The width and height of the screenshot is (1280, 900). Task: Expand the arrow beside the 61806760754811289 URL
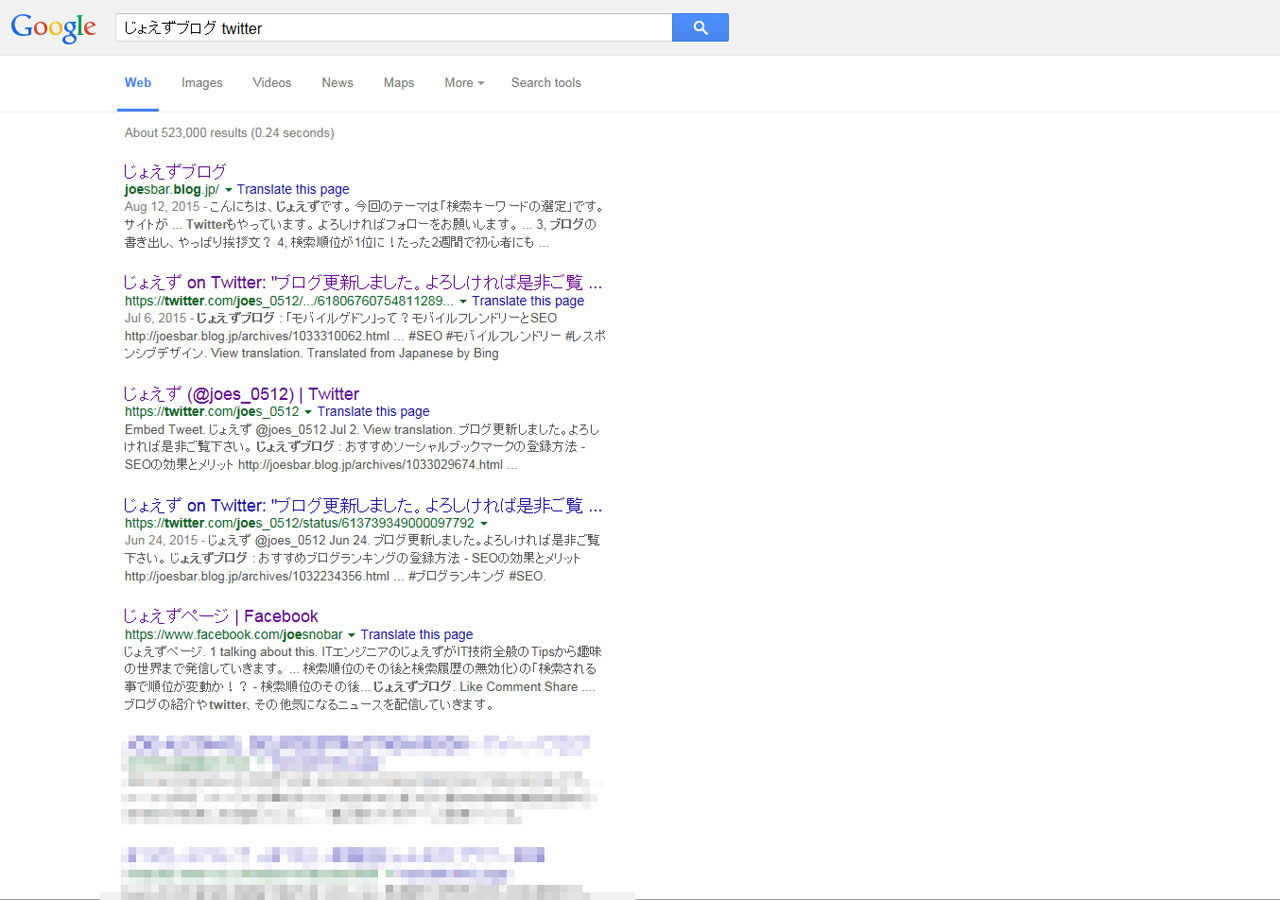coord(463,301)
